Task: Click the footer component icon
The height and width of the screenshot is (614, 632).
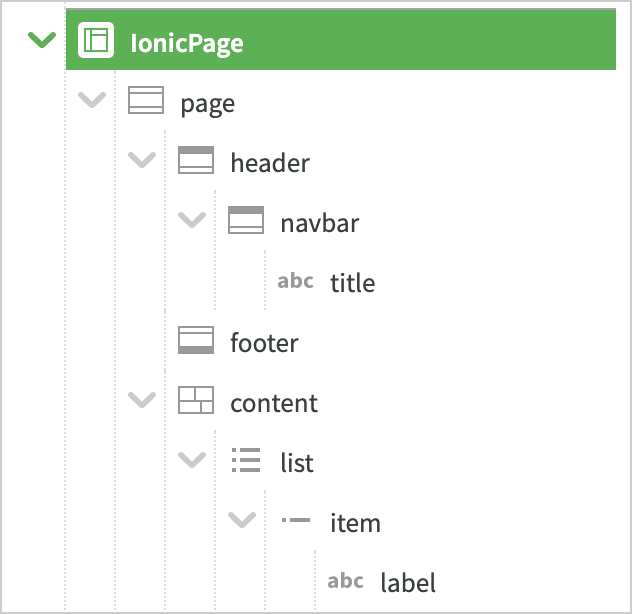Action: click(196, 342)
